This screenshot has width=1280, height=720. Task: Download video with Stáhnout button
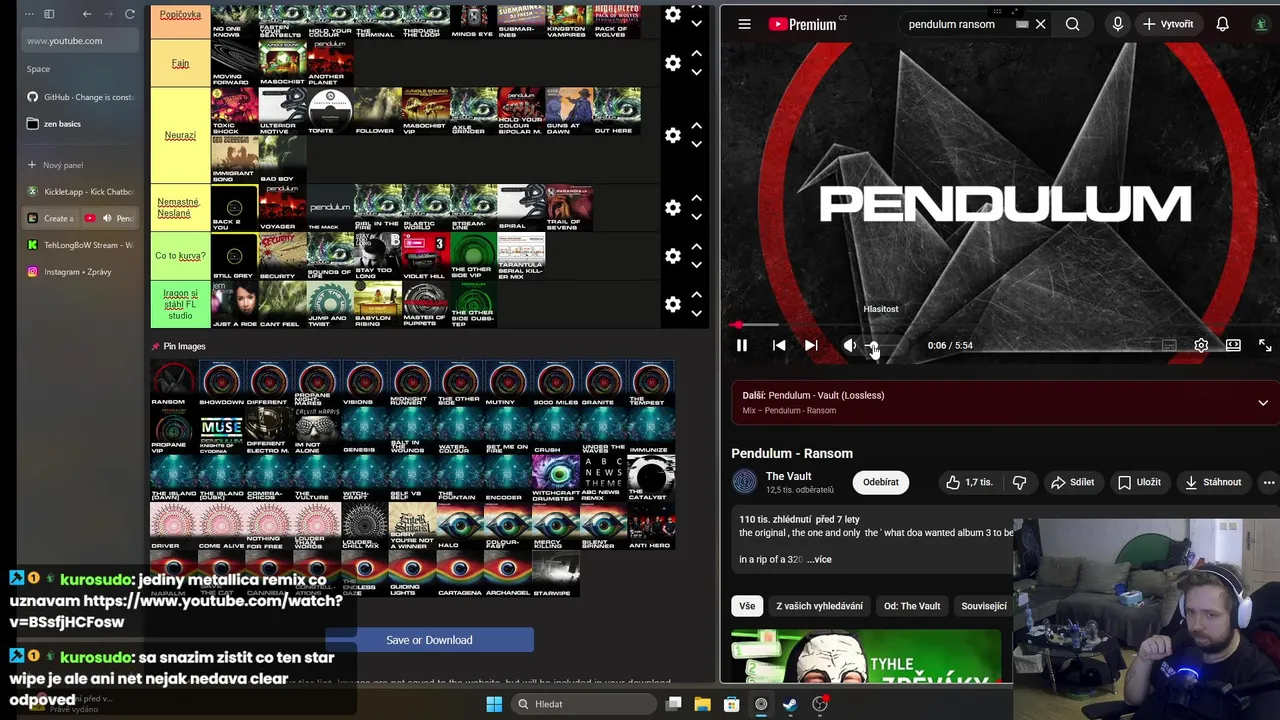coord(1212,482)
